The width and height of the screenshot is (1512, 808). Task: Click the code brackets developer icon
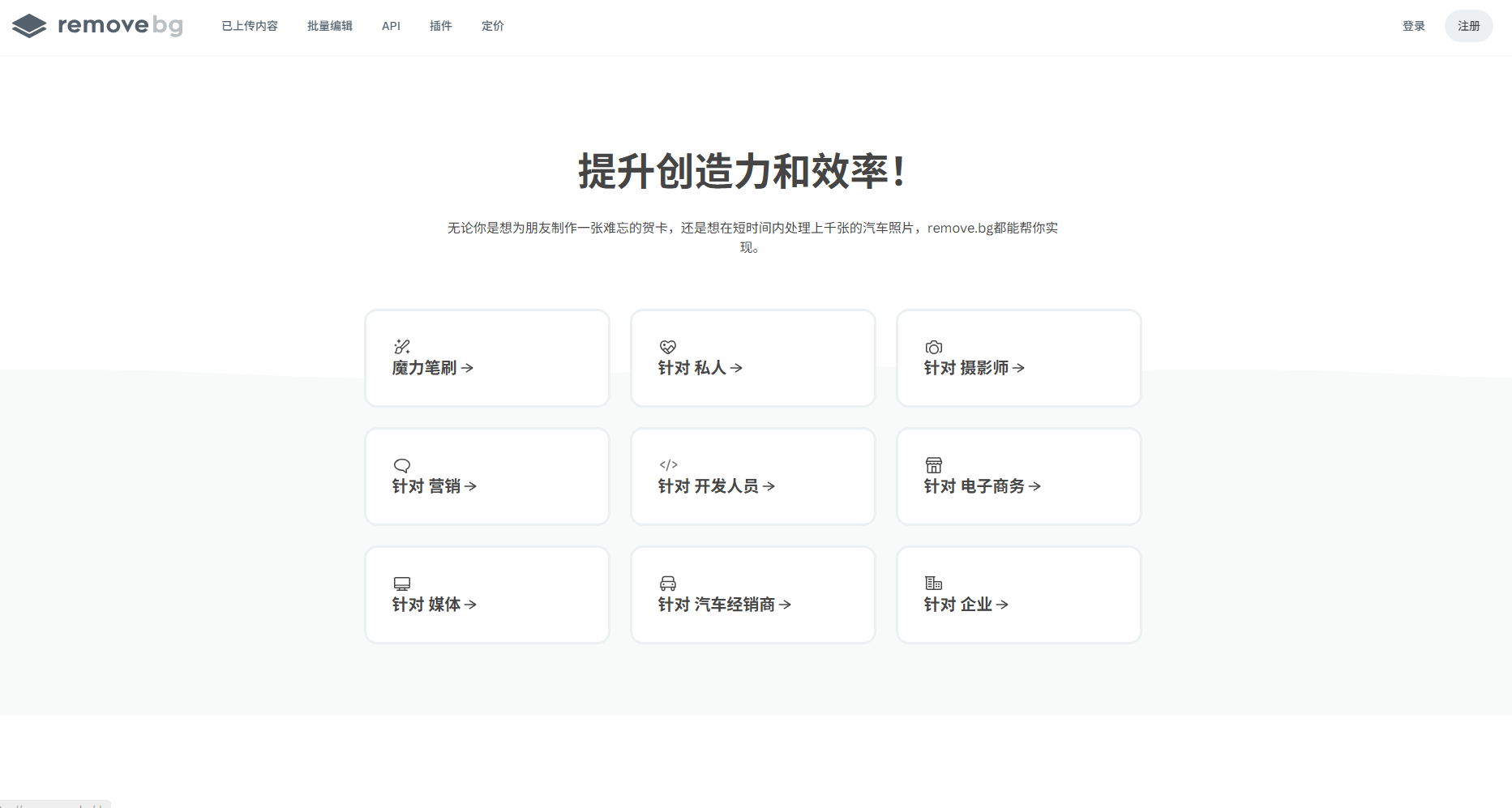point(668,465)
